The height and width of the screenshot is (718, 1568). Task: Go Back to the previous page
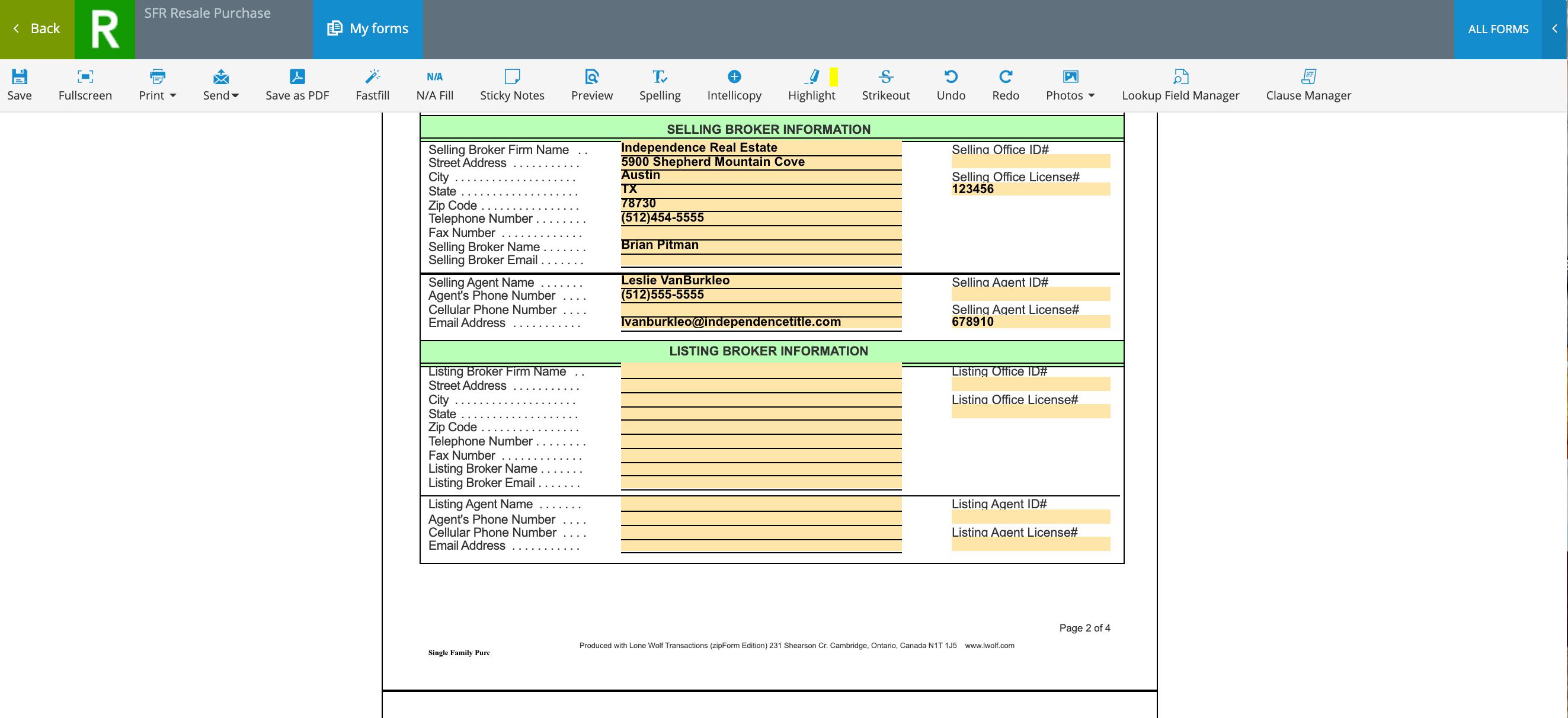click(x=37, y=28)
